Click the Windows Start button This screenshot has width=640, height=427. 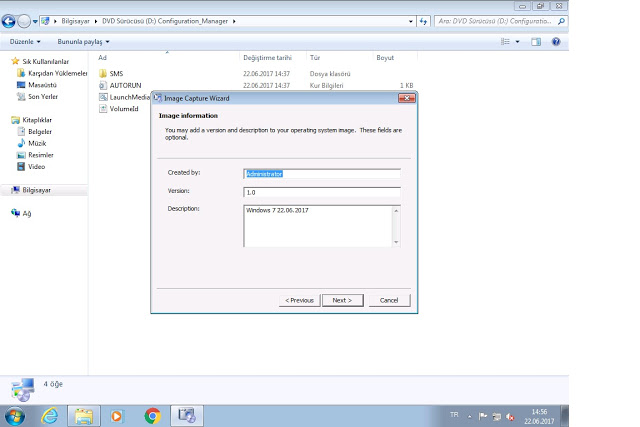[15, 414]
